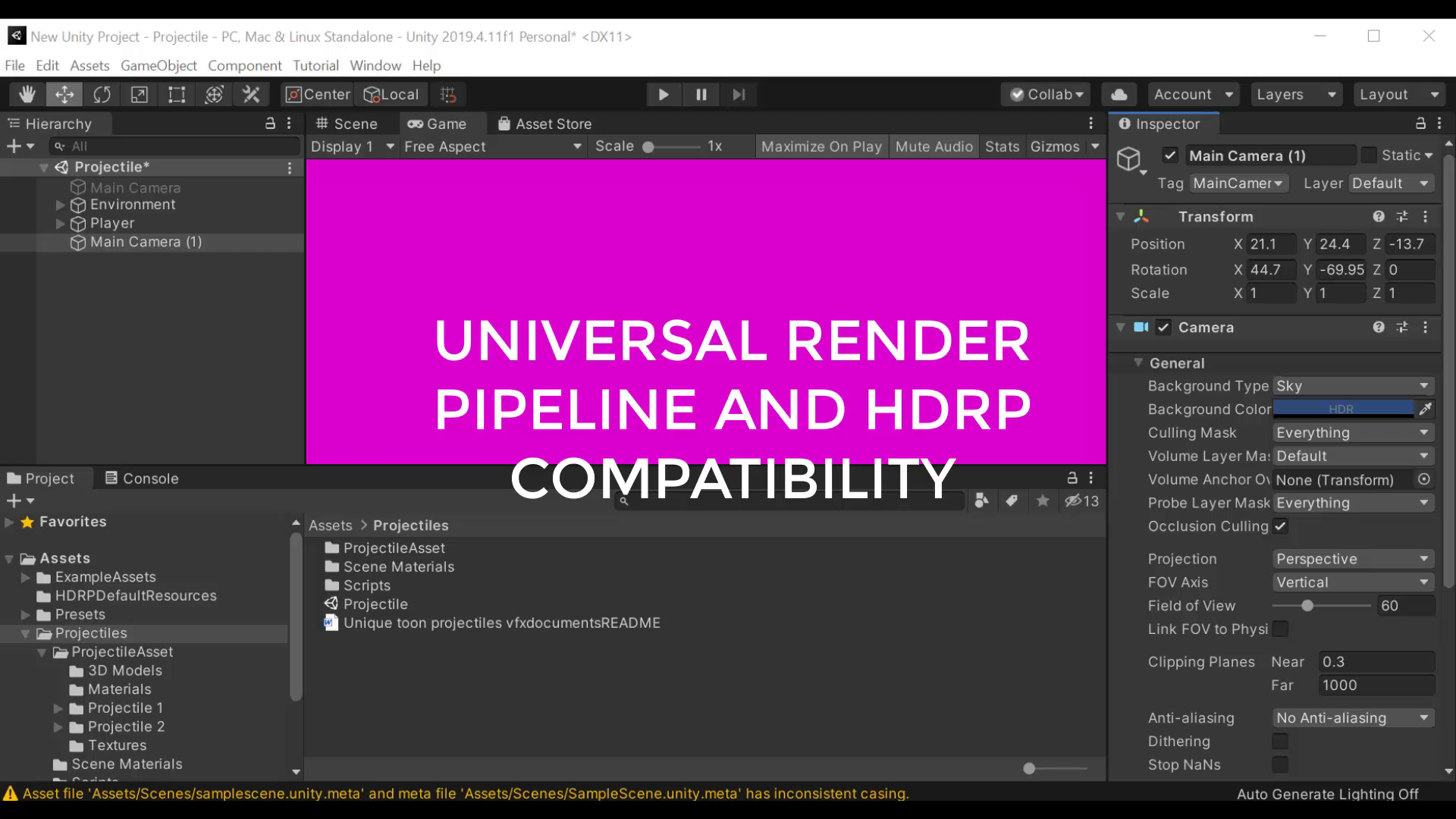The height and width of the screenshot is (819, 1456).
Task: Select the Hand tool in toolbar
Action: tap(27, 94)
